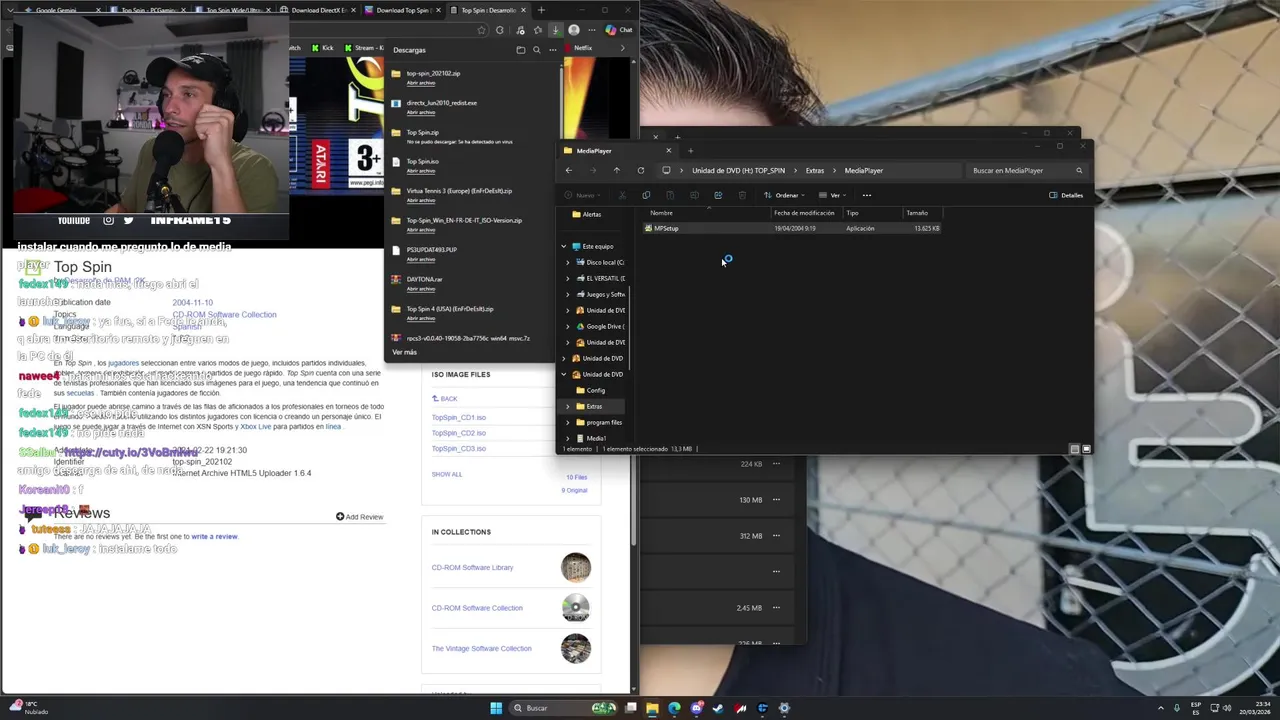Select Config folder in navigation tree

point(596,390)
